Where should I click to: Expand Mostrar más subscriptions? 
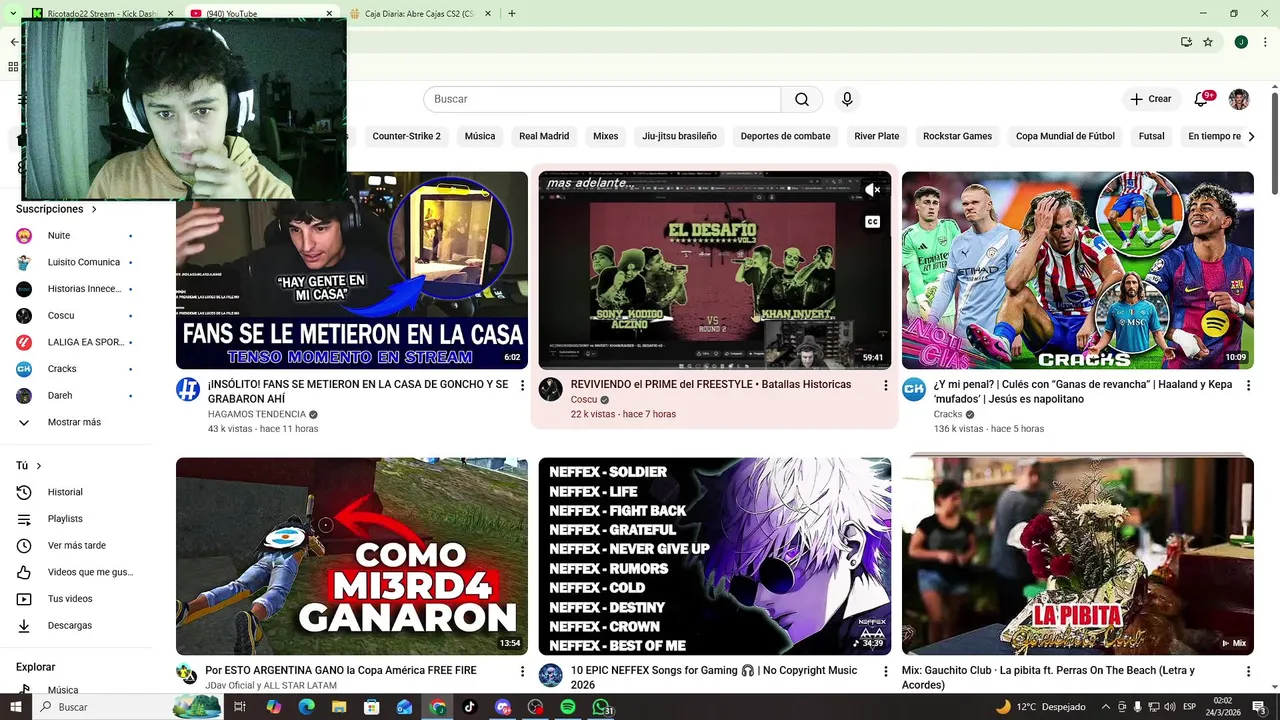click(x=76, y=422)
